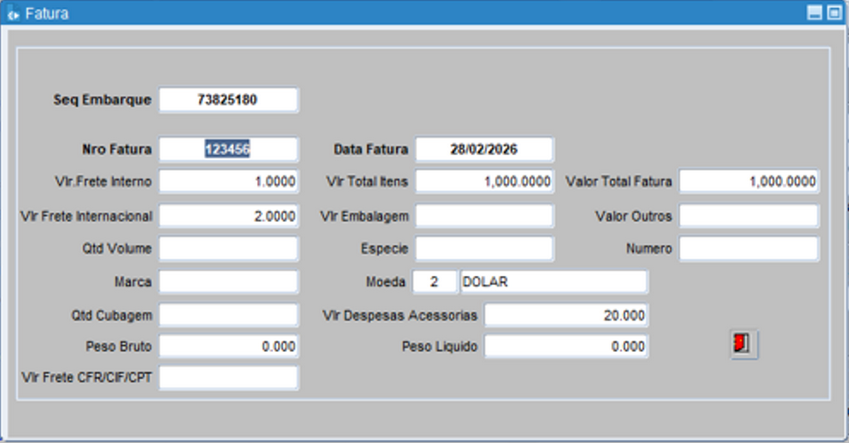Click the Vlr.Frete Interno field

(x=228, y=182)
